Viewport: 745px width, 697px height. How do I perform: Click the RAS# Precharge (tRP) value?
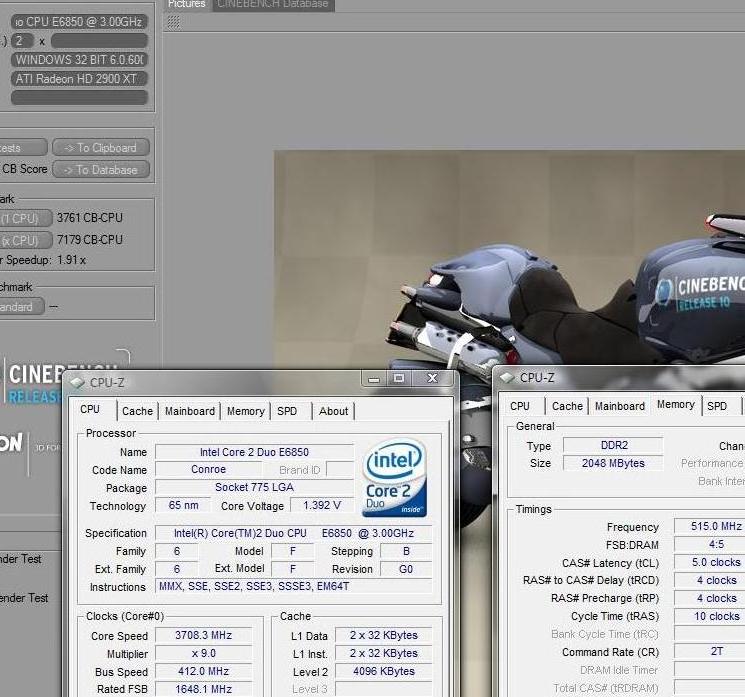point(710,598)
